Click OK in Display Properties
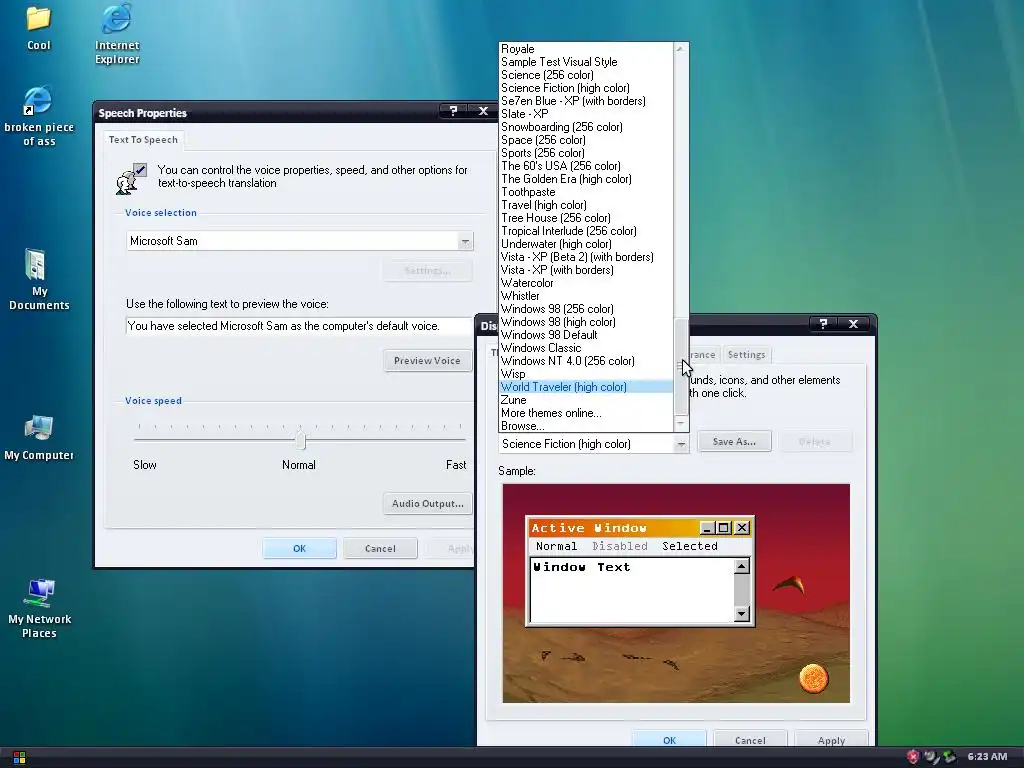Image resolution: width=1024 pixels, height=768 pixels. tap(669, 740)
